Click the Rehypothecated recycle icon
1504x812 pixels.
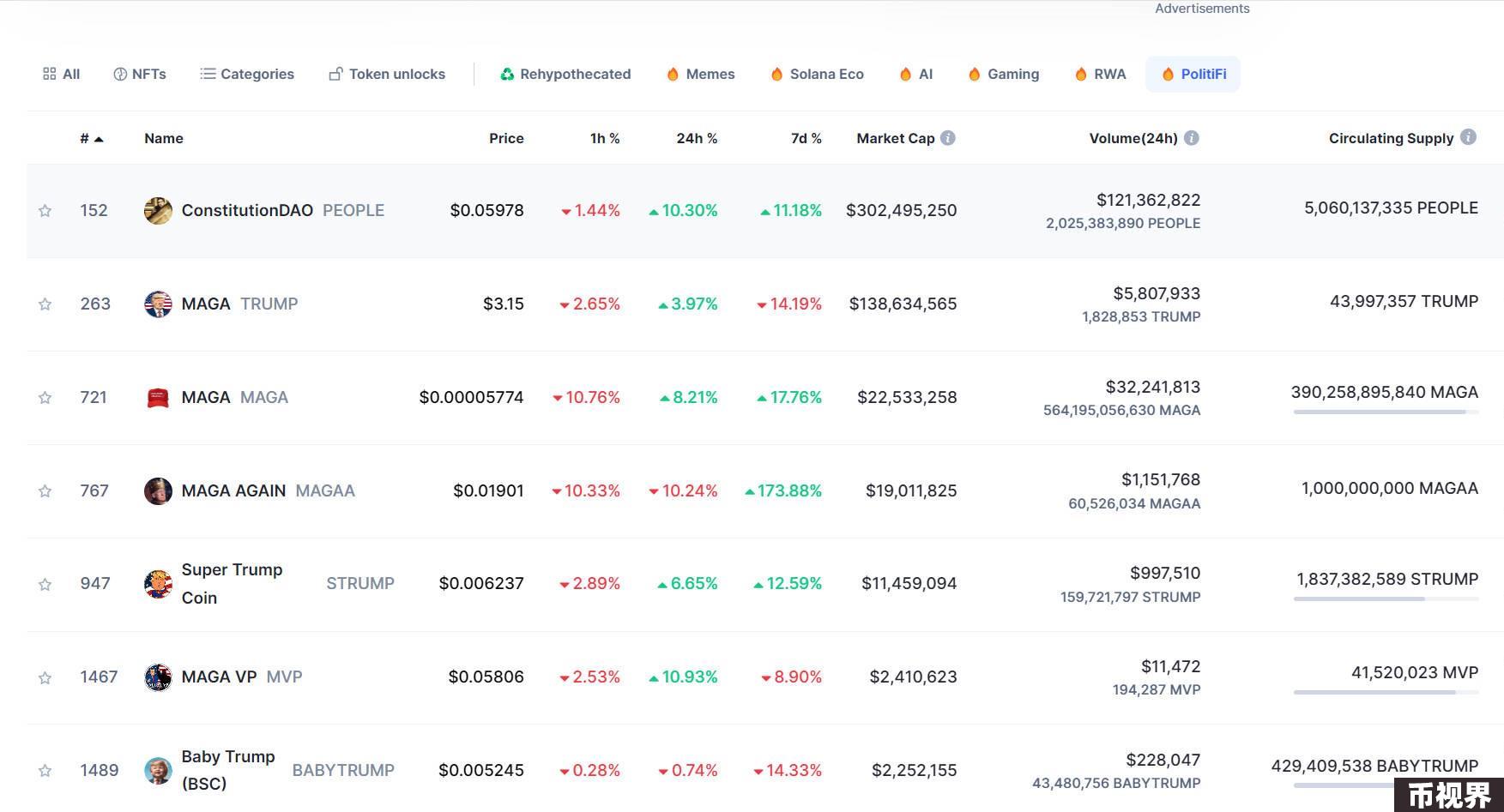coord(507,75)
